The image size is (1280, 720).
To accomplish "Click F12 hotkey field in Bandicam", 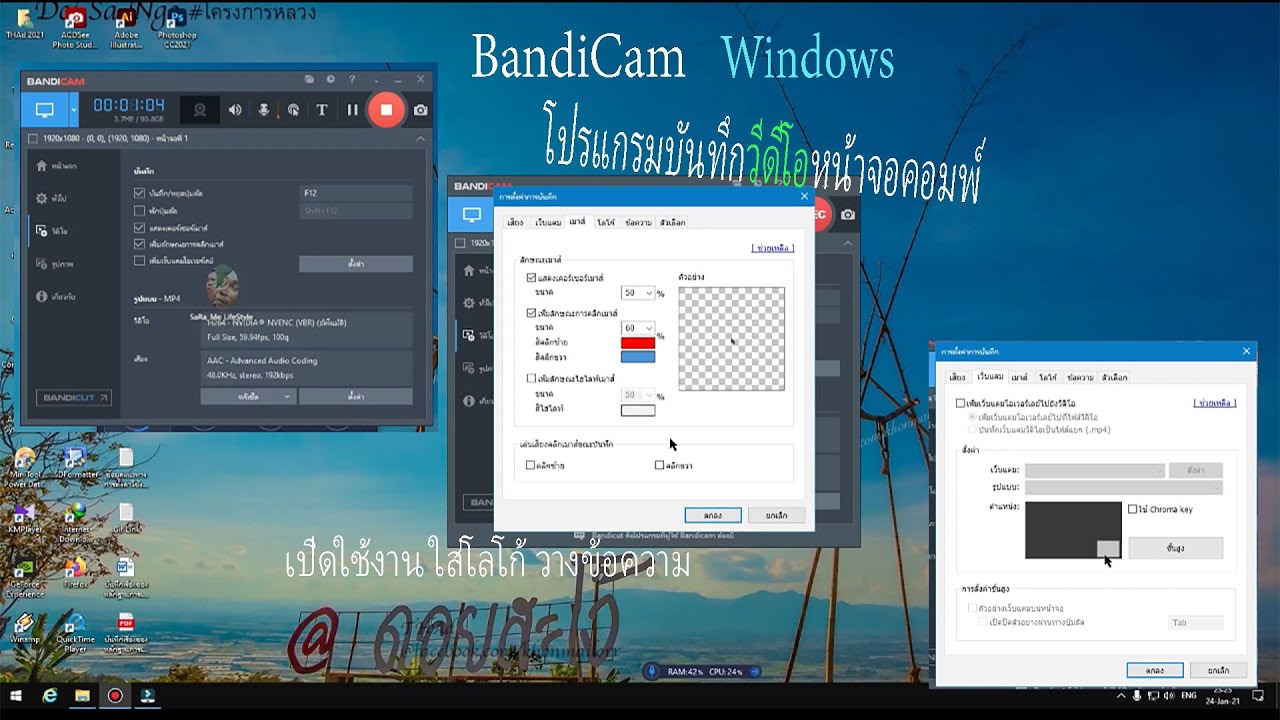I will tap(355, 192).
